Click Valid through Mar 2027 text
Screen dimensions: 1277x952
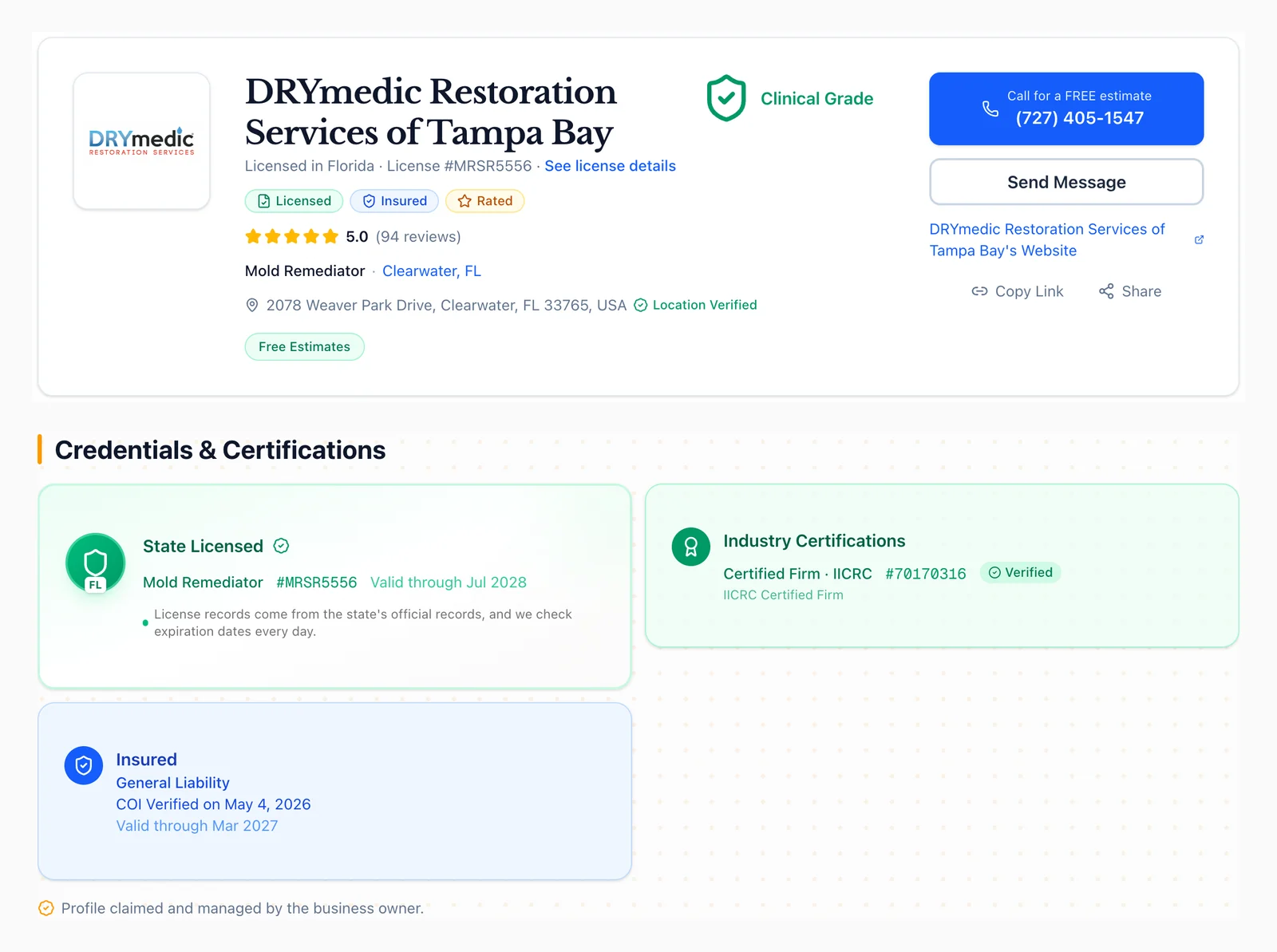point(197,826)
